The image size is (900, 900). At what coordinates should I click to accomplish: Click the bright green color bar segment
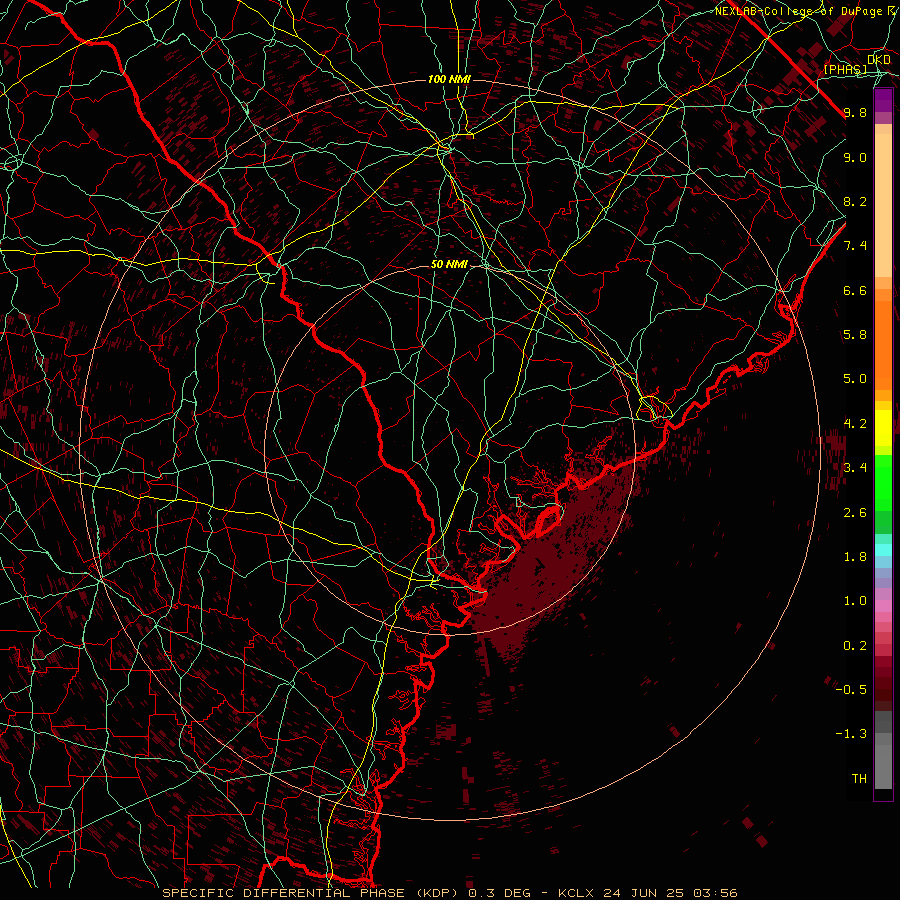[x=883, y=482]
